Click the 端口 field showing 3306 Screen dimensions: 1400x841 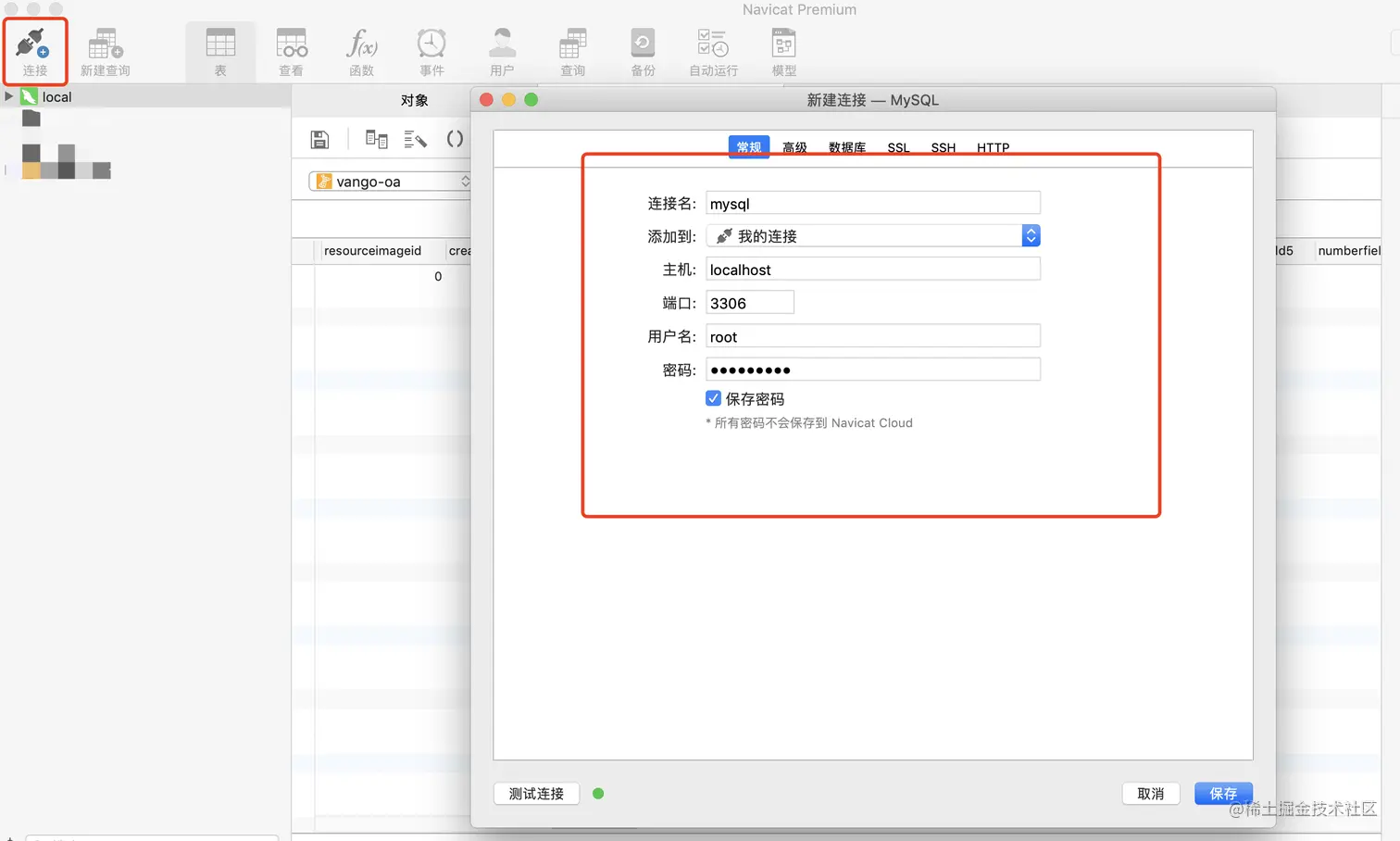pyautogui.click(x=750, y=303)
